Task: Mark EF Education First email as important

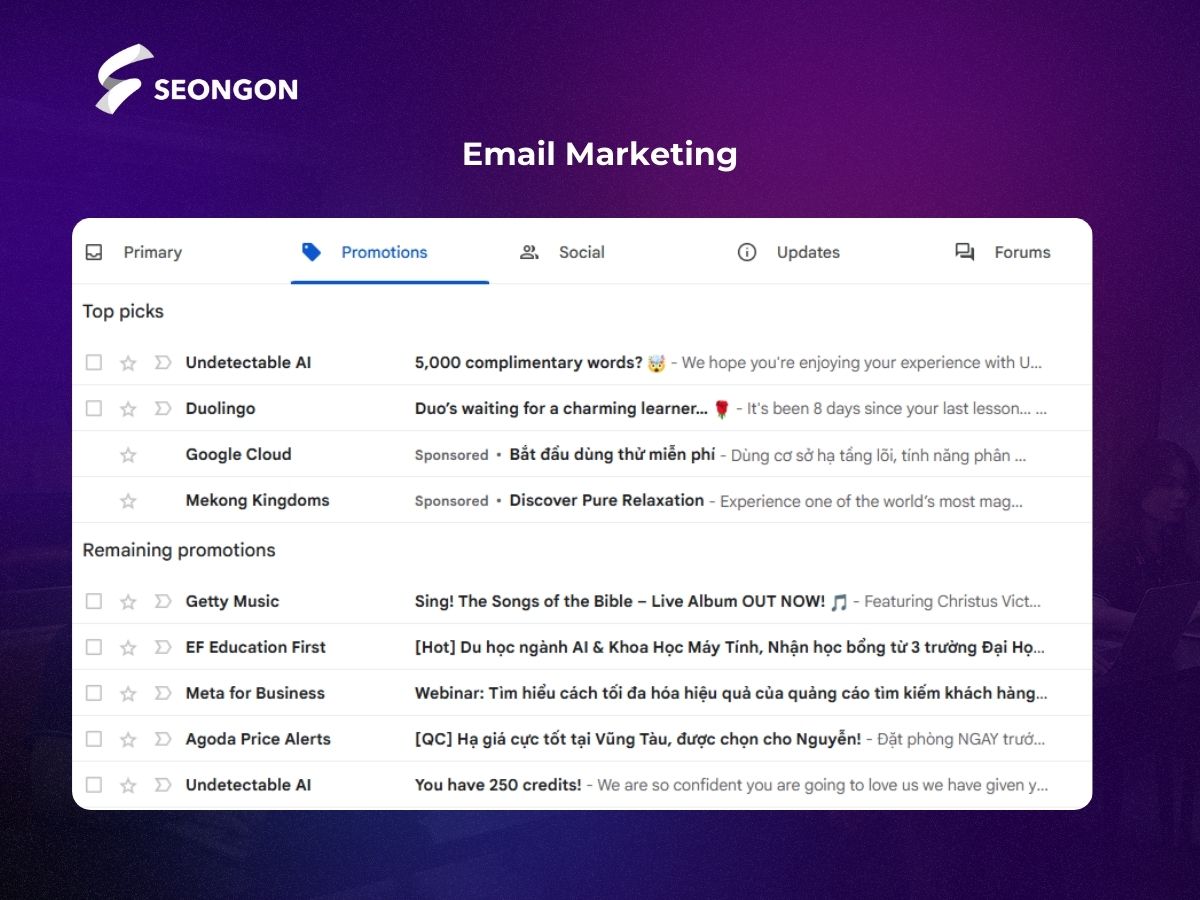Action: point(163,647)
